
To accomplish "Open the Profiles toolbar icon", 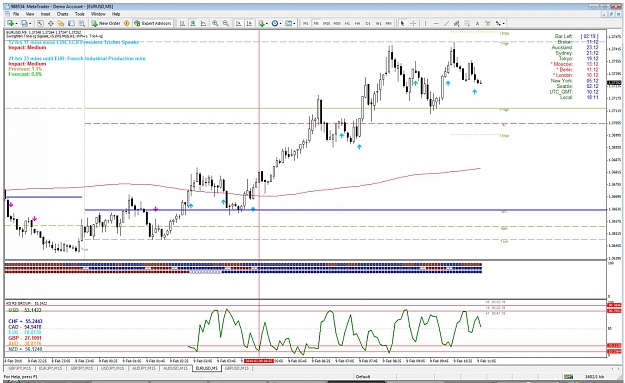I will pyautogui.click(x=24, y=24).
